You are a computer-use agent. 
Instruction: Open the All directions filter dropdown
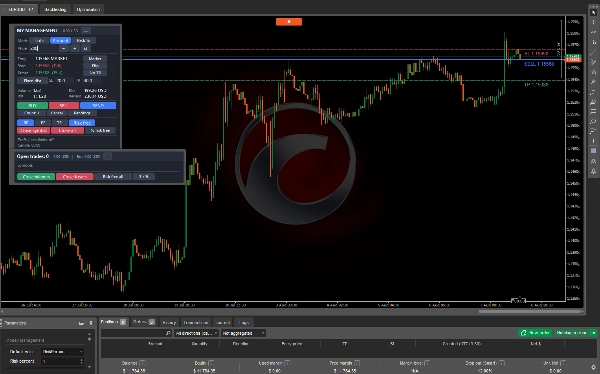point(197,333)
